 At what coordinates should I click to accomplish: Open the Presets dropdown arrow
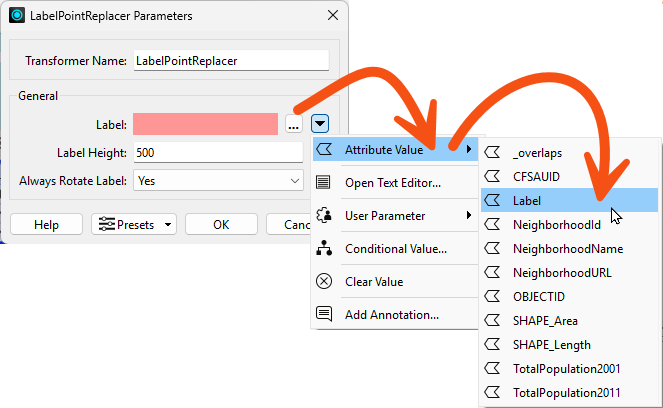(x=168, y=225)
